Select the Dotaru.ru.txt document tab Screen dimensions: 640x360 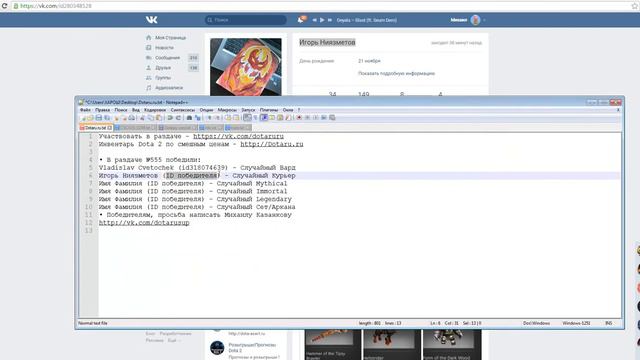pos(95,128)
